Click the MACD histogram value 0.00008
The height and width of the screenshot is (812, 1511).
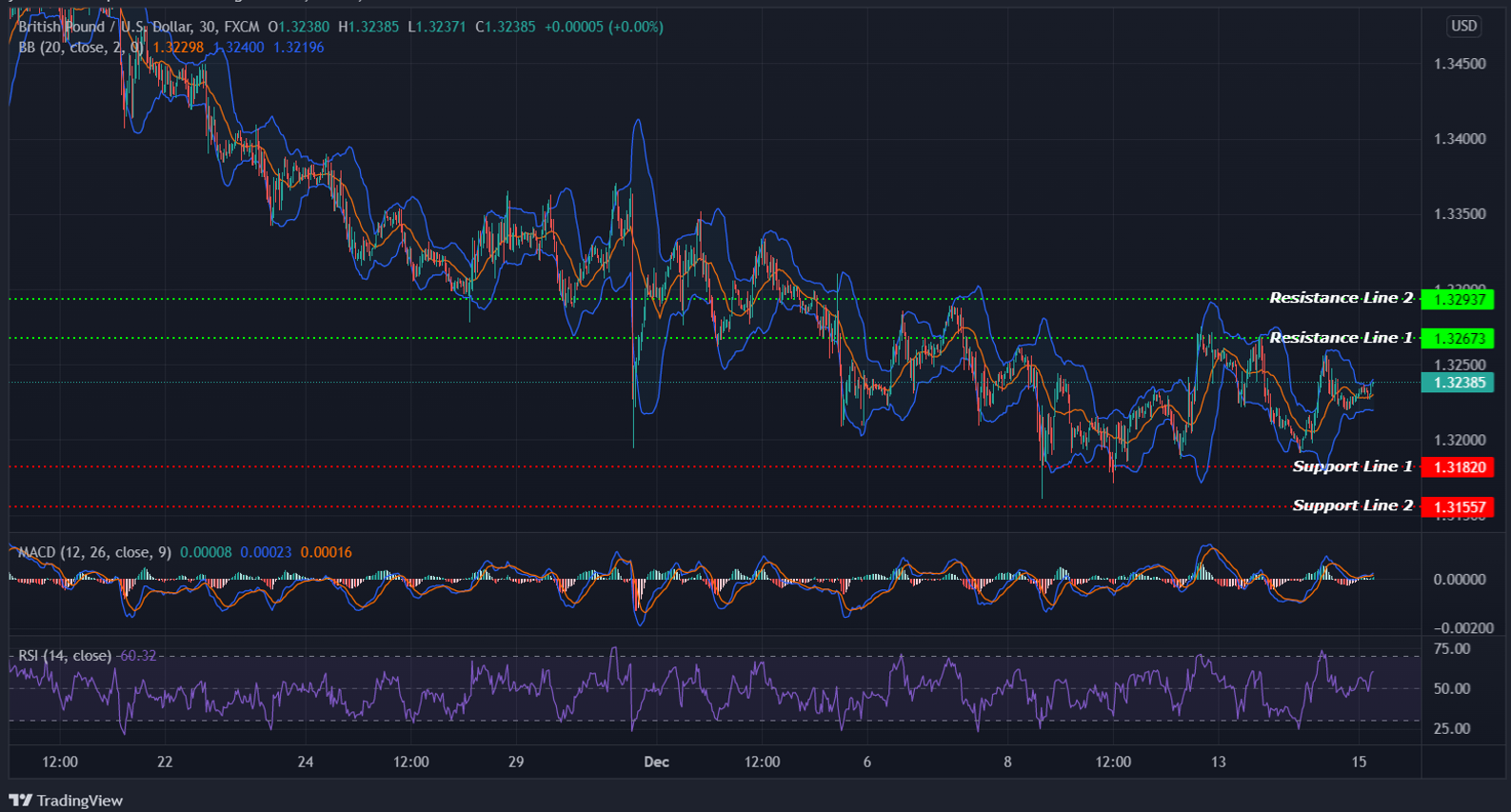206,552
